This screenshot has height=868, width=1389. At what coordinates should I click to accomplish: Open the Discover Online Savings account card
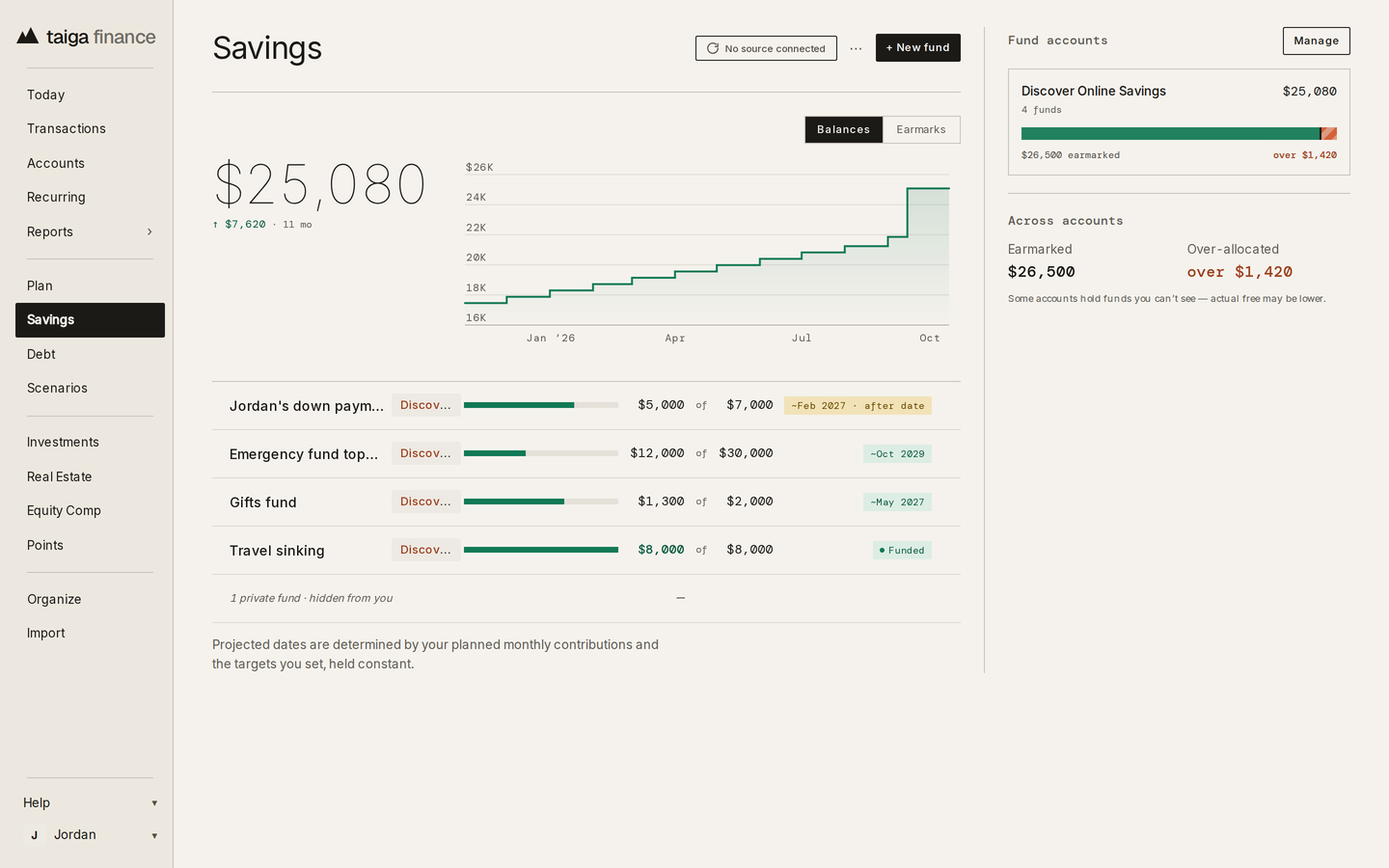(1179, 122)
